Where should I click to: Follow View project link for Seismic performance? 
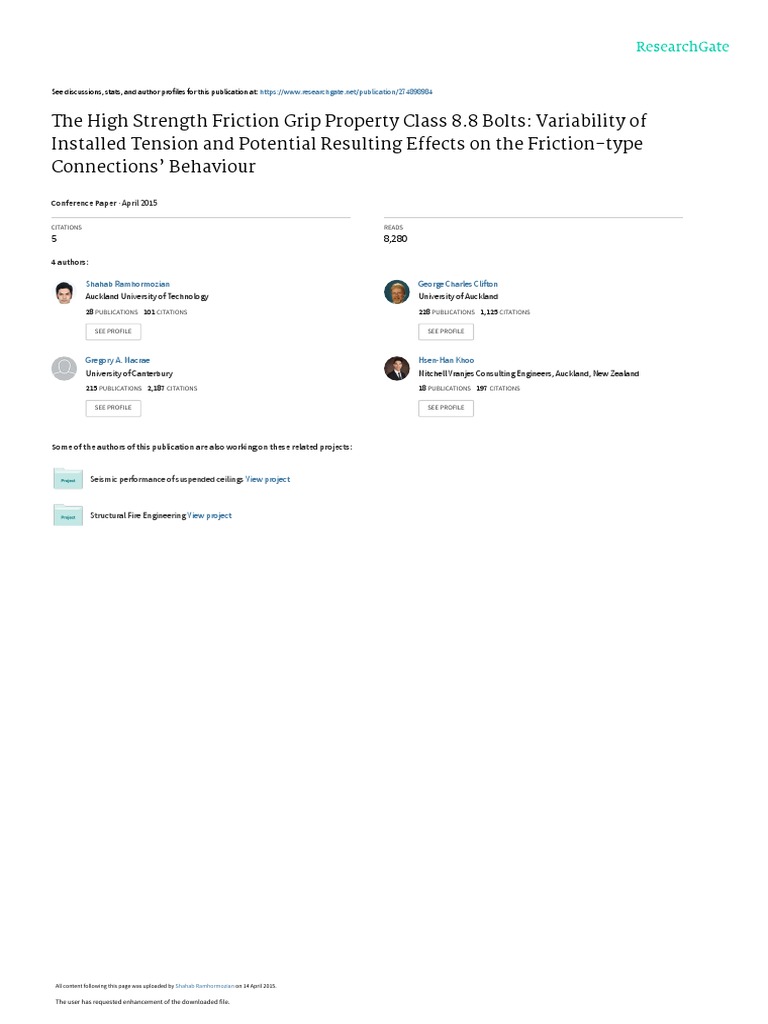tap(268, 480)
